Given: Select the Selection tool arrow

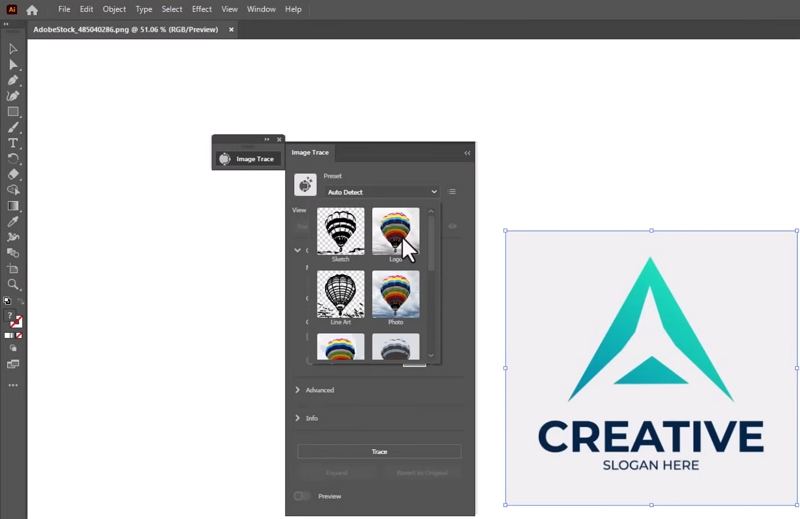Looking at the screenshot, I should tap(13, 49).
